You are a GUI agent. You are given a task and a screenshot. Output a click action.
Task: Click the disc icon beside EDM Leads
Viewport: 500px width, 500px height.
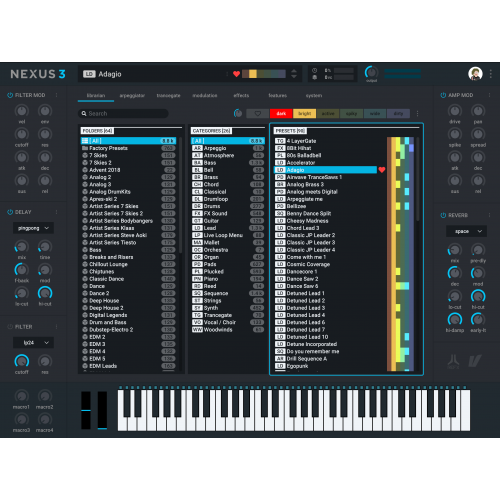(x=85, y=366)
